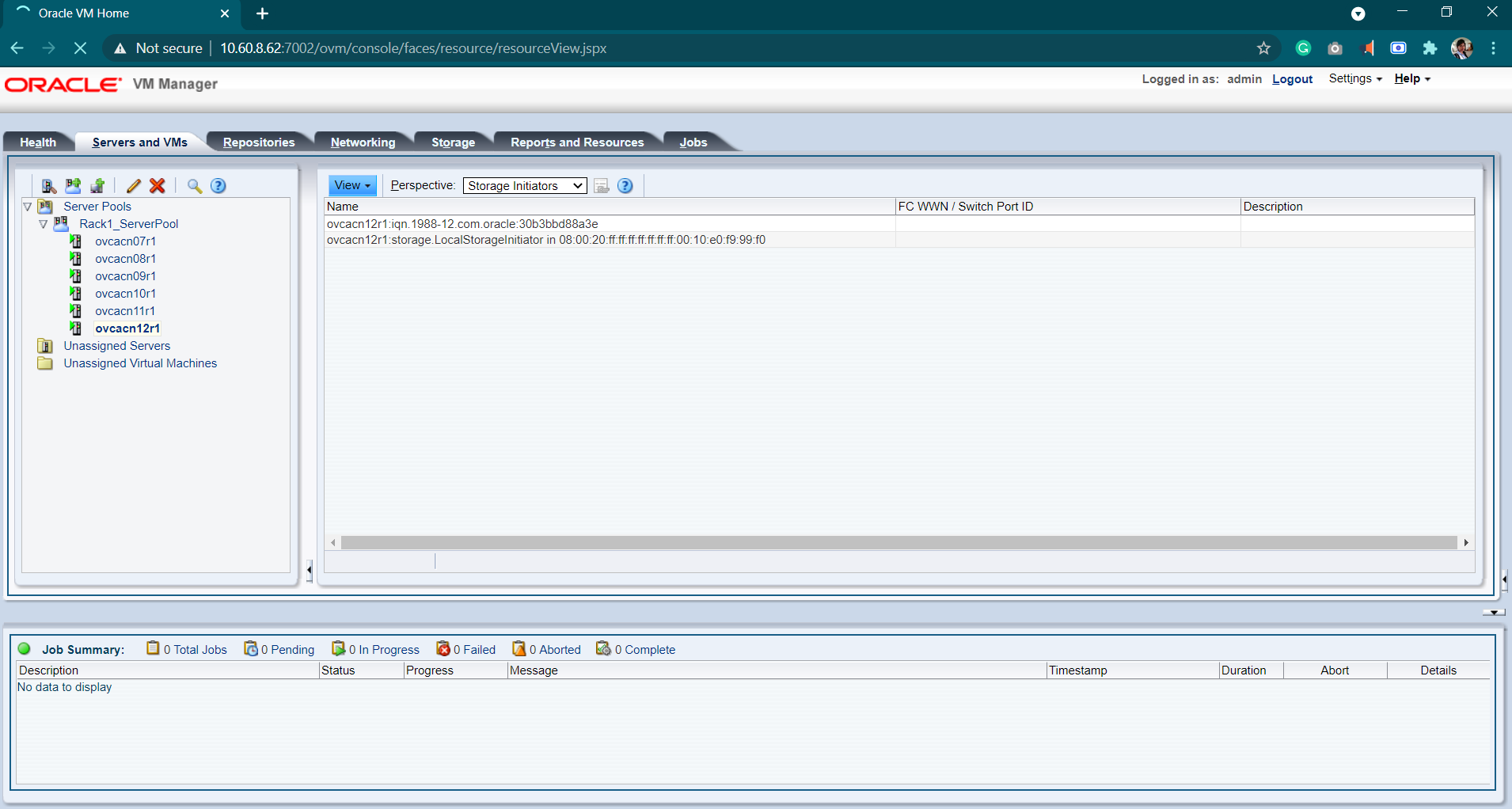Click the horizontal scrollbar in initiators table
This screenshot has height=809, width=1512.
(898, 542)
